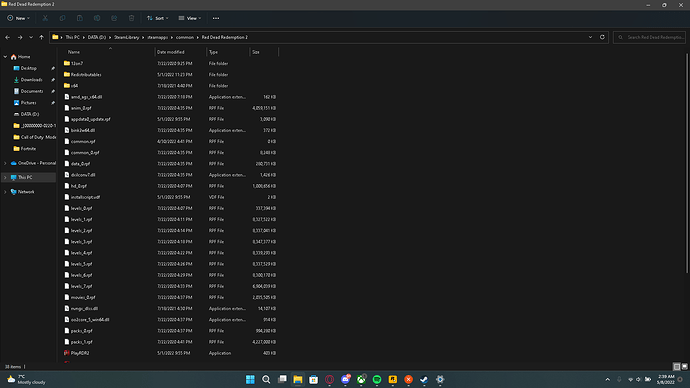Open the Sort dropdown menu
Image resolution: width=690 pixels, height=388 pixels.
coord(158,18)
